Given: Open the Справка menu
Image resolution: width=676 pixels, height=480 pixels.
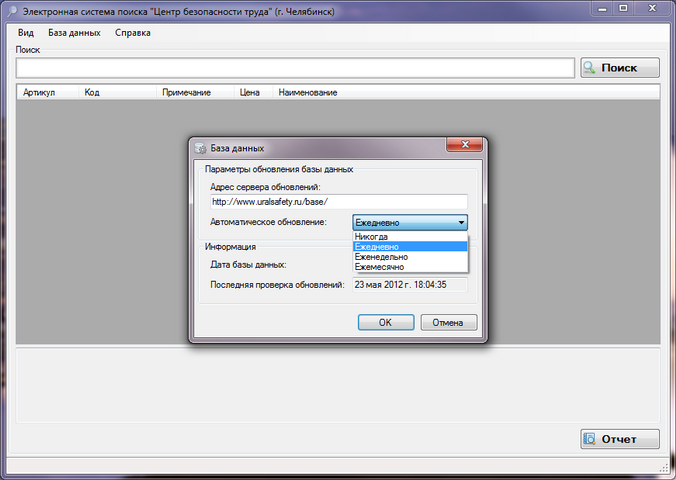Looking at the screenshot, I should (x=133, y=32).
